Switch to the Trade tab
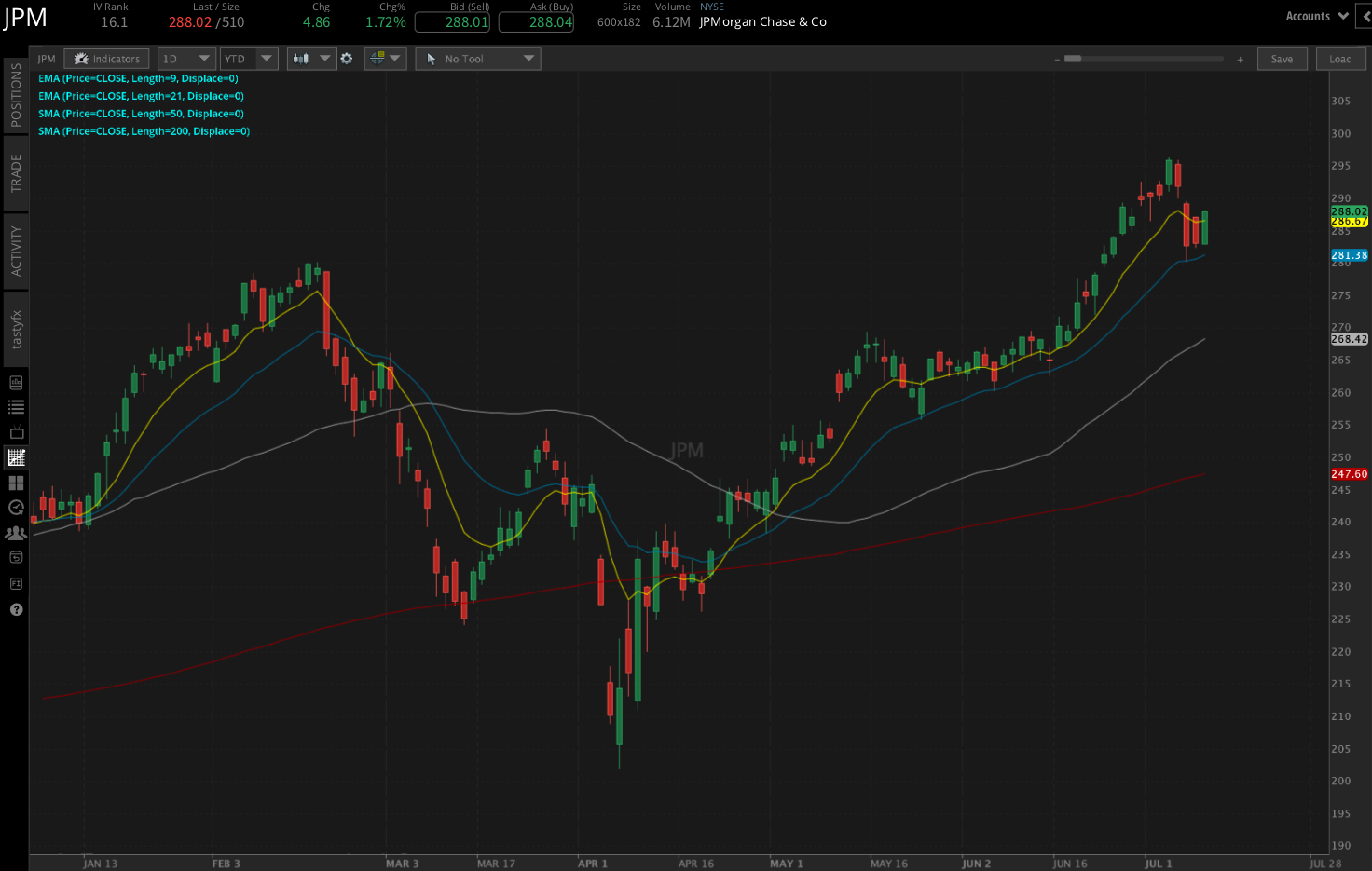Image resolution: width=1372 pixels, height=871 pixels. [x=16, y=173]
